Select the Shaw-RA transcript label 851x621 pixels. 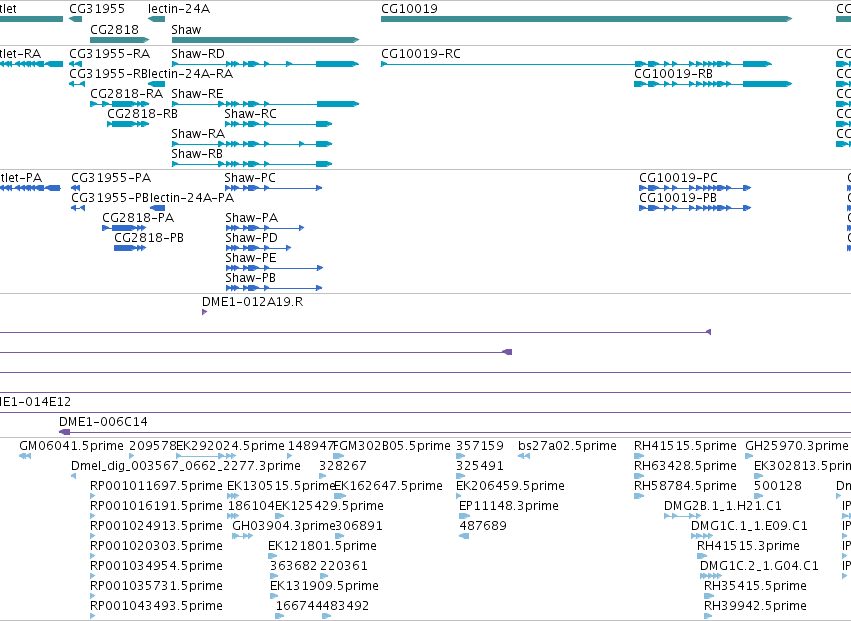coord(198,134)
